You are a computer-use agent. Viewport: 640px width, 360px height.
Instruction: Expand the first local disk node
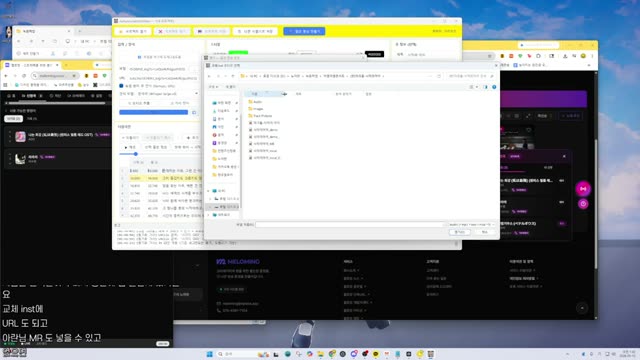click(x=211, y=199)
